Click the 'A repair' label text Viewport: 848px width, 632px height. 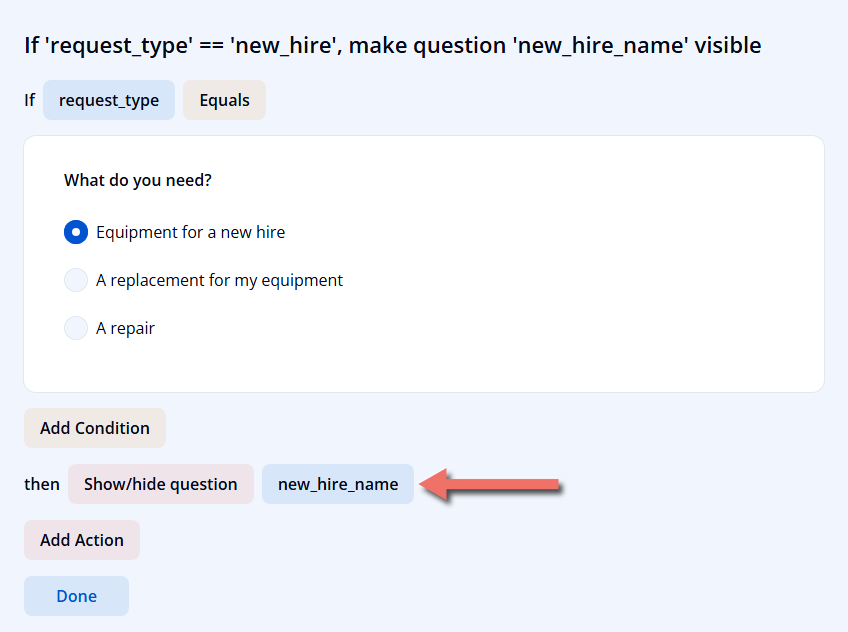click(125, 329)
